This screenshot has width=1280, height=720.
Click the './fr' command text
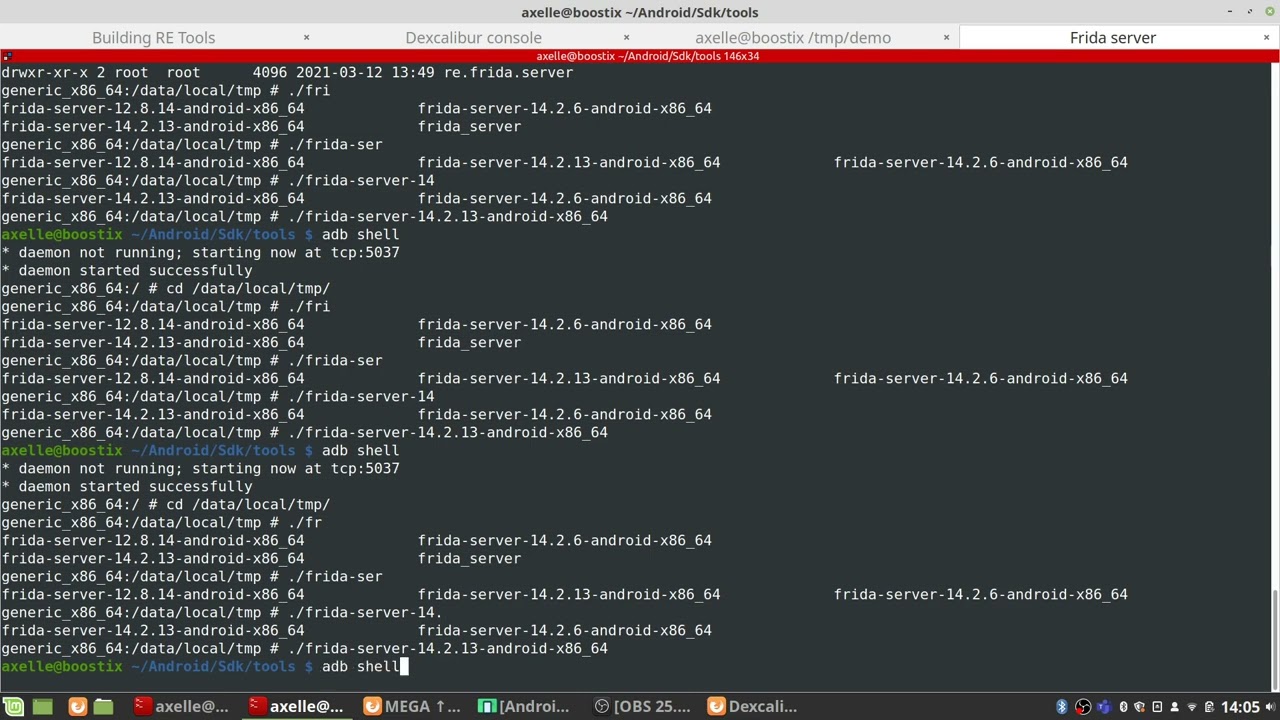[305, 522]
